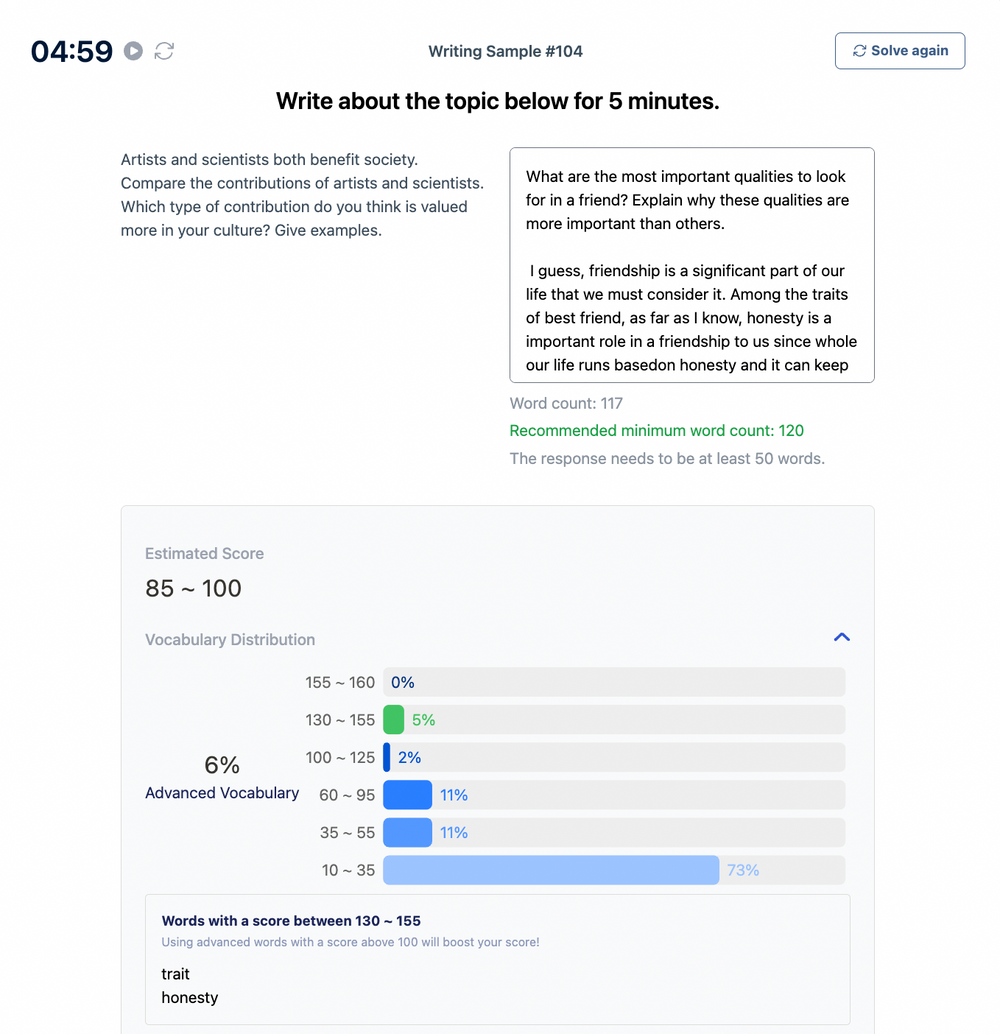Reset the timer with the refresh icon
The image size is (1000, 1034).
(164, 51)
